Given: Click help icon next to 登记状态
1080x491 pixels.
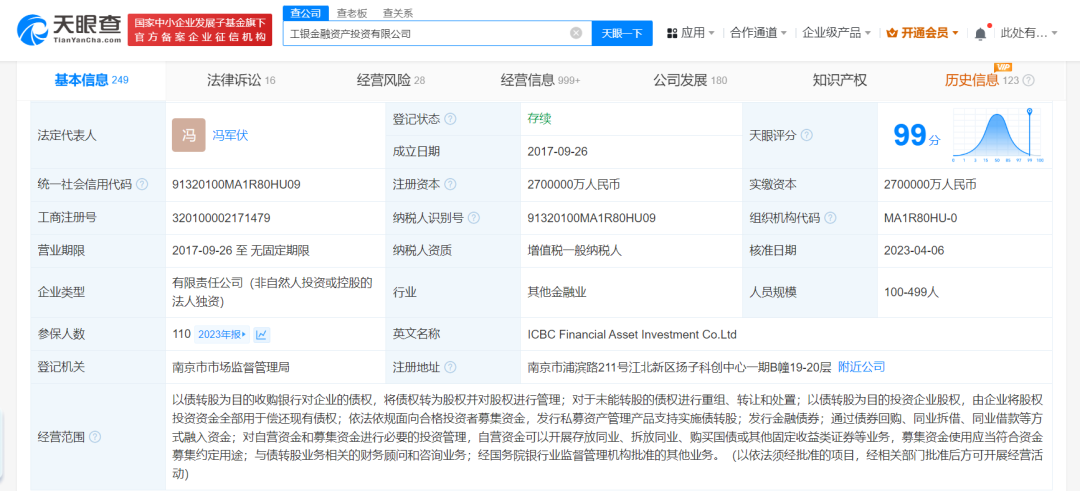Looking at the screenshot, I should [x=450, y=119].
